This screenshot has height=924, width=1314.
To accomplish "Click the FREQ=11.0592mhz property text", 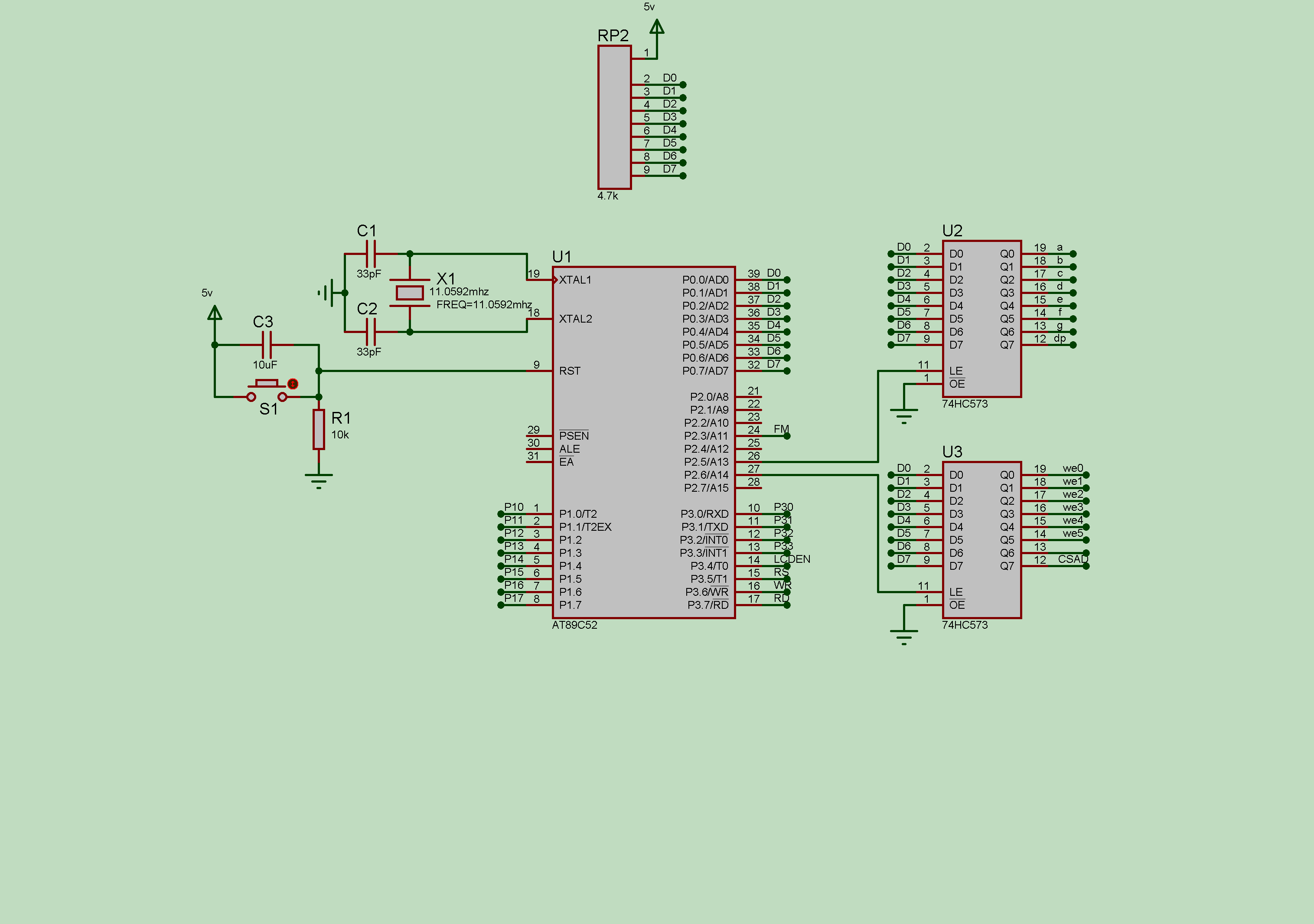I will (484, 304).
